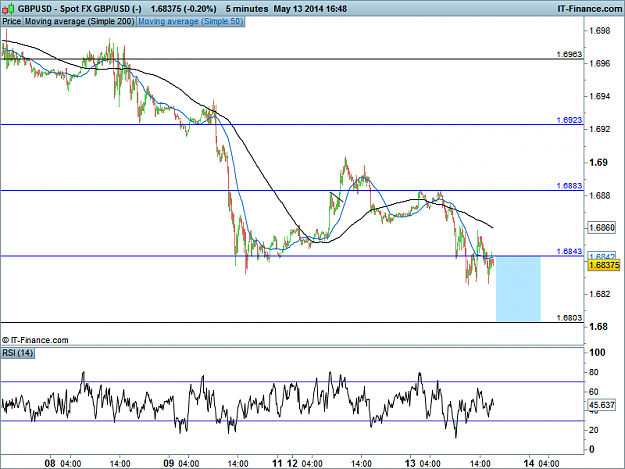Click the 11 date label on time axis

click(x=277, y=463)
